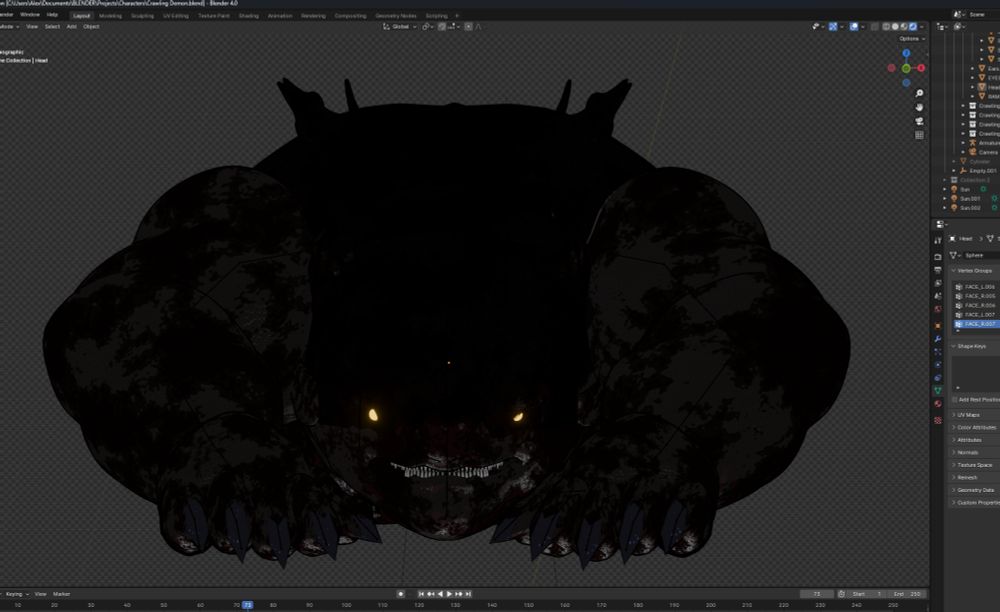Enable the Add Rest Position checkbox
Viewport: 1000px width, 612px height.
955,399
